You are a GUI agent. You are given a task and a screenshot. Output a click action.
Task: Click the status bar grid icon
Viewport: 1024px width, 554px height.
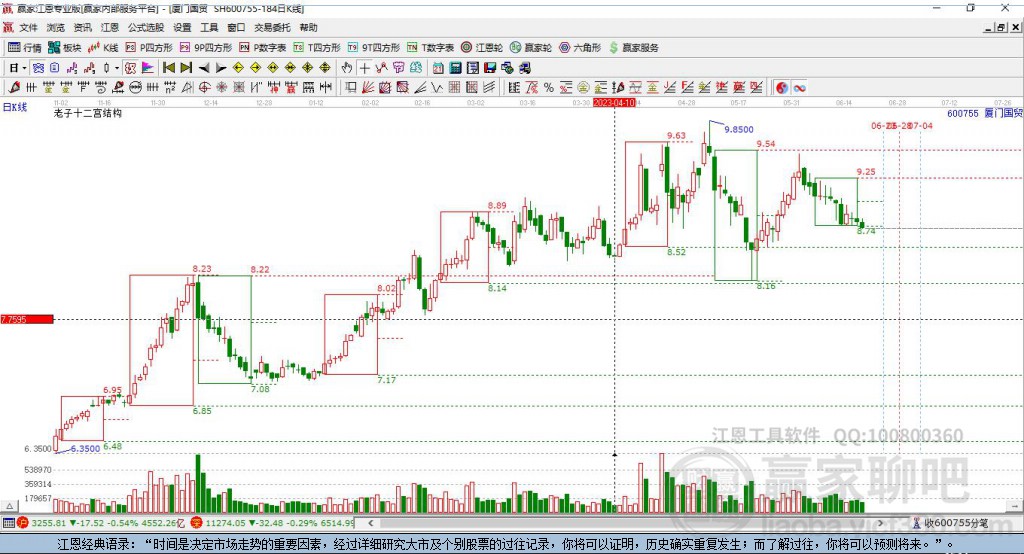(8, 523)
